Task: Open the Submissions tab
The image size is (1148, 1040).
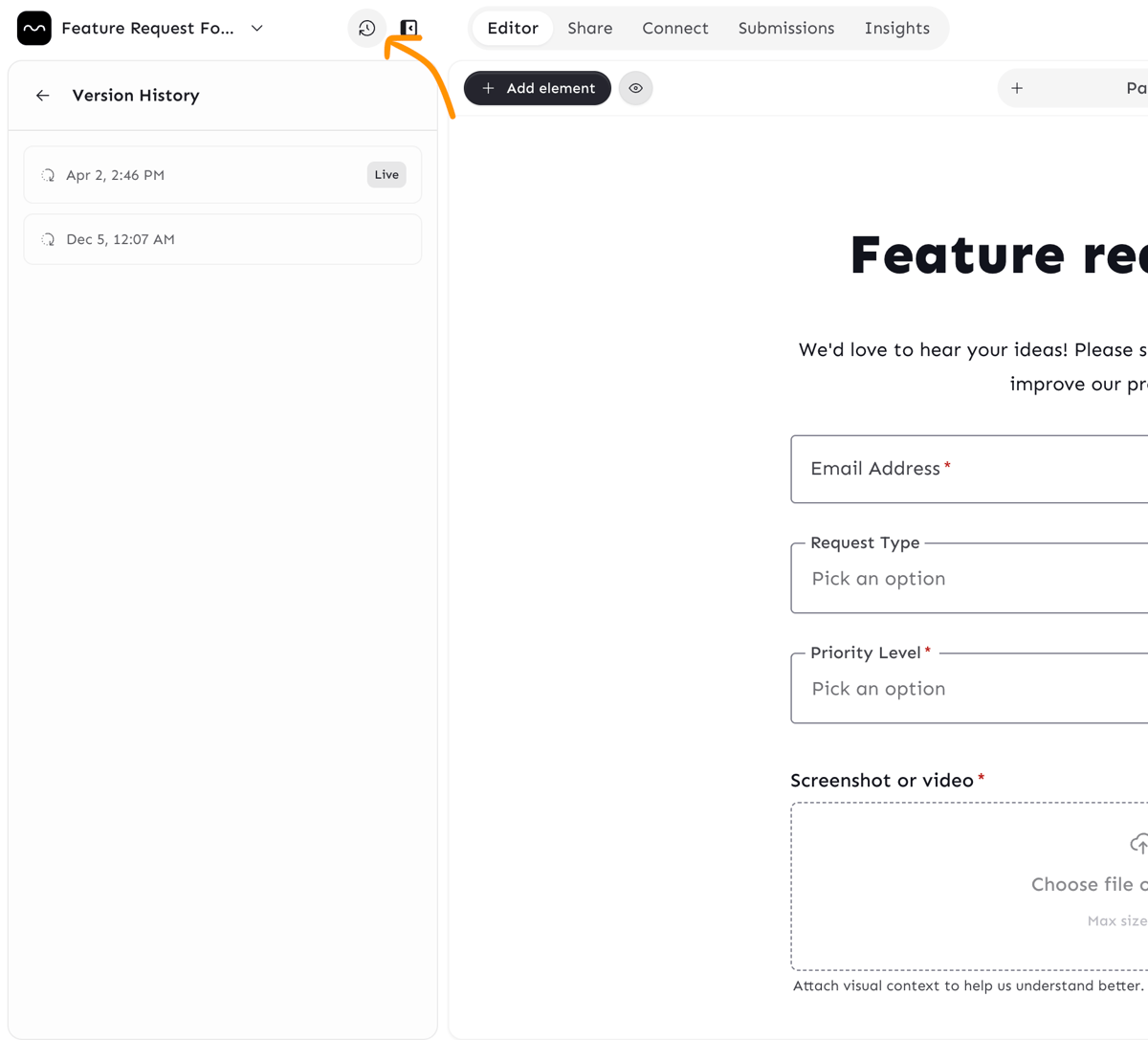Action: (x=785, y=29)
